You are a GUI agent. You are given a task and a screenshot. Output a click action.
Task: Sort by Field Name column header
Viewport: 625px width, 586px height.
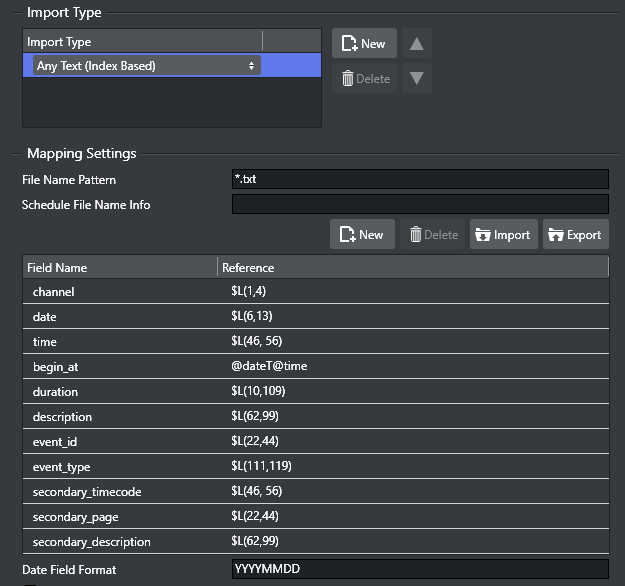point(120,268)
